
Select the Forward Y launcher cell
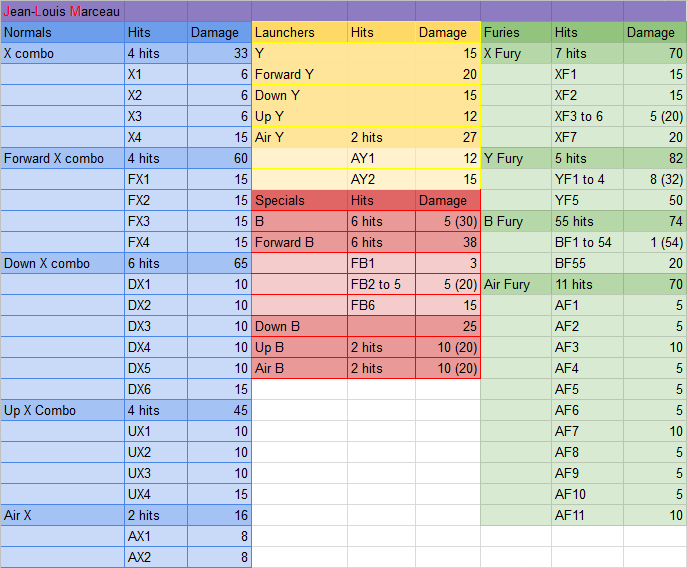[x=299, y=74]
